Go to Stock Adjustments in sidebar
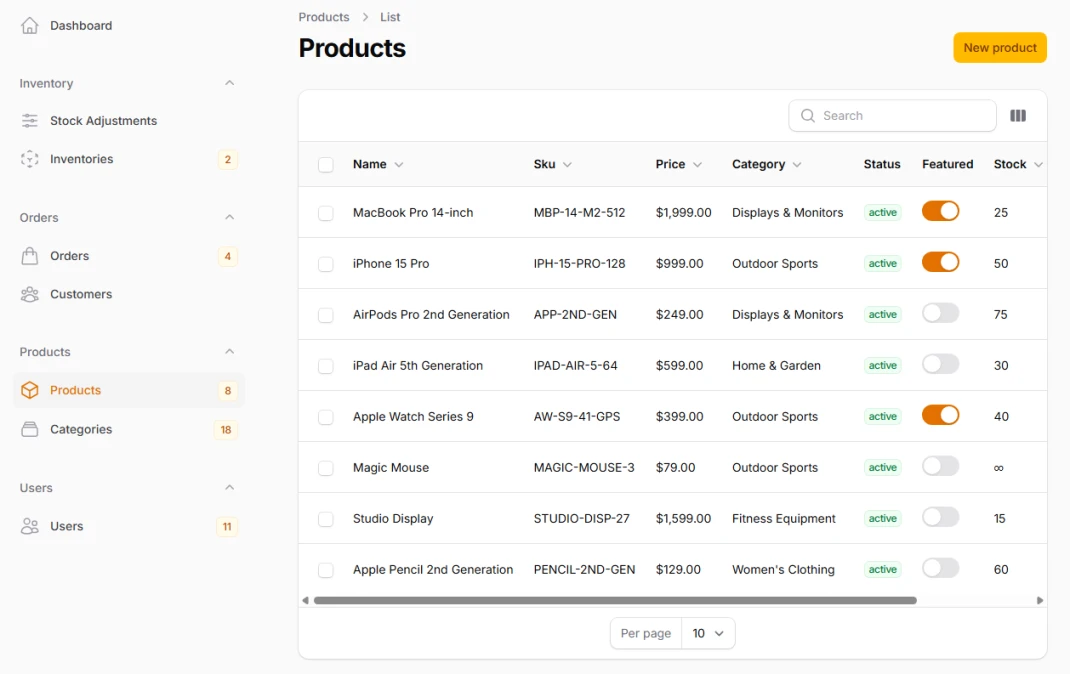The image size is (1070, 674). pos(103,121)
